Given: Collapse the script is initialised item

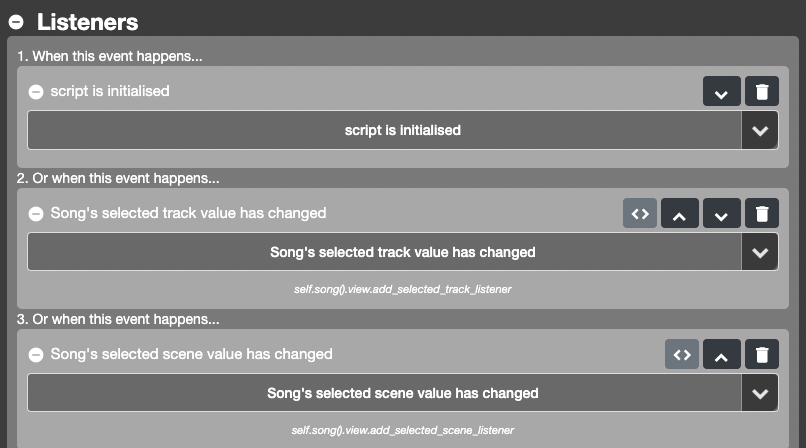Looking at the screenshot, I should coord(36,91).
